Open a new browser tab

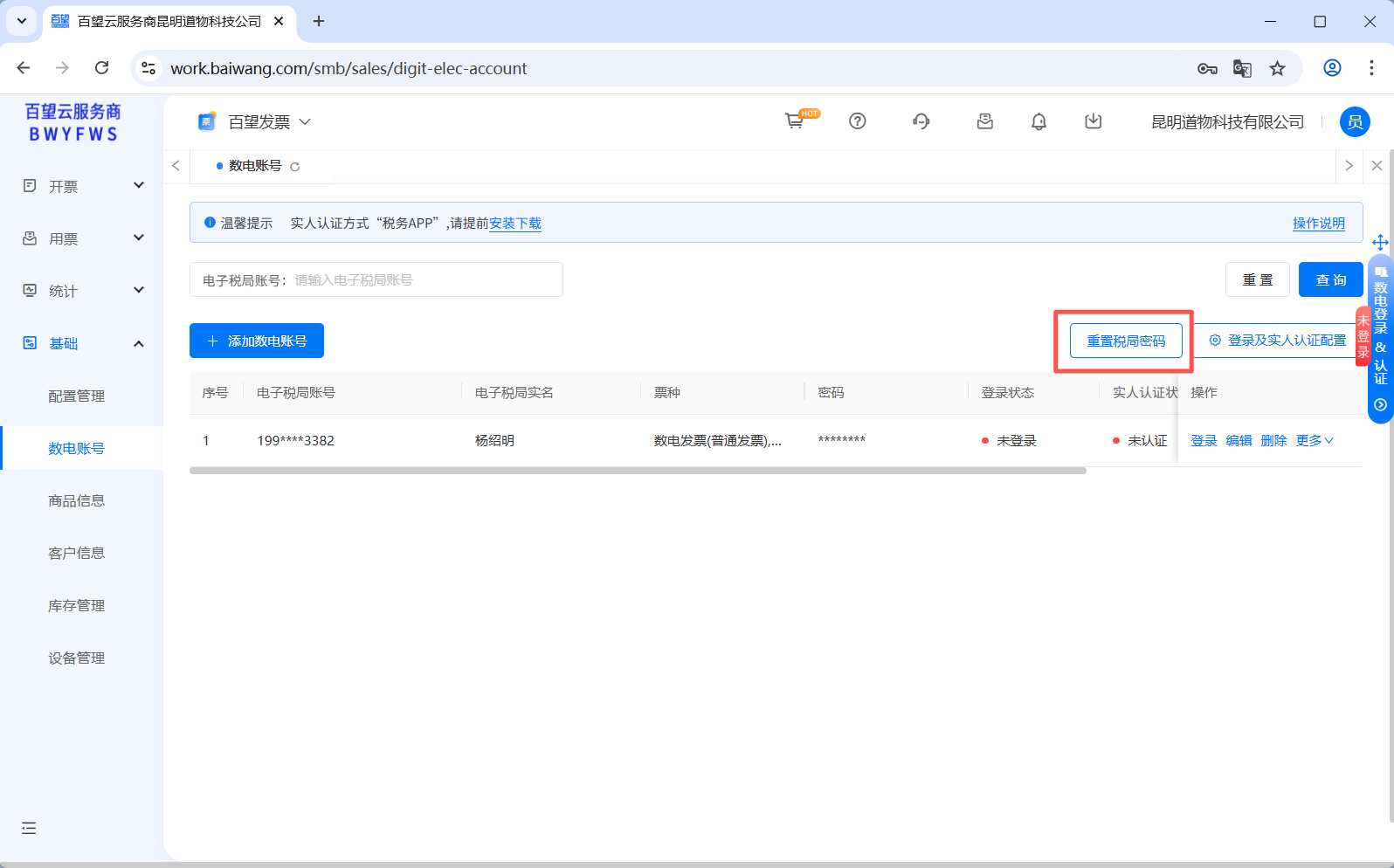319,21
